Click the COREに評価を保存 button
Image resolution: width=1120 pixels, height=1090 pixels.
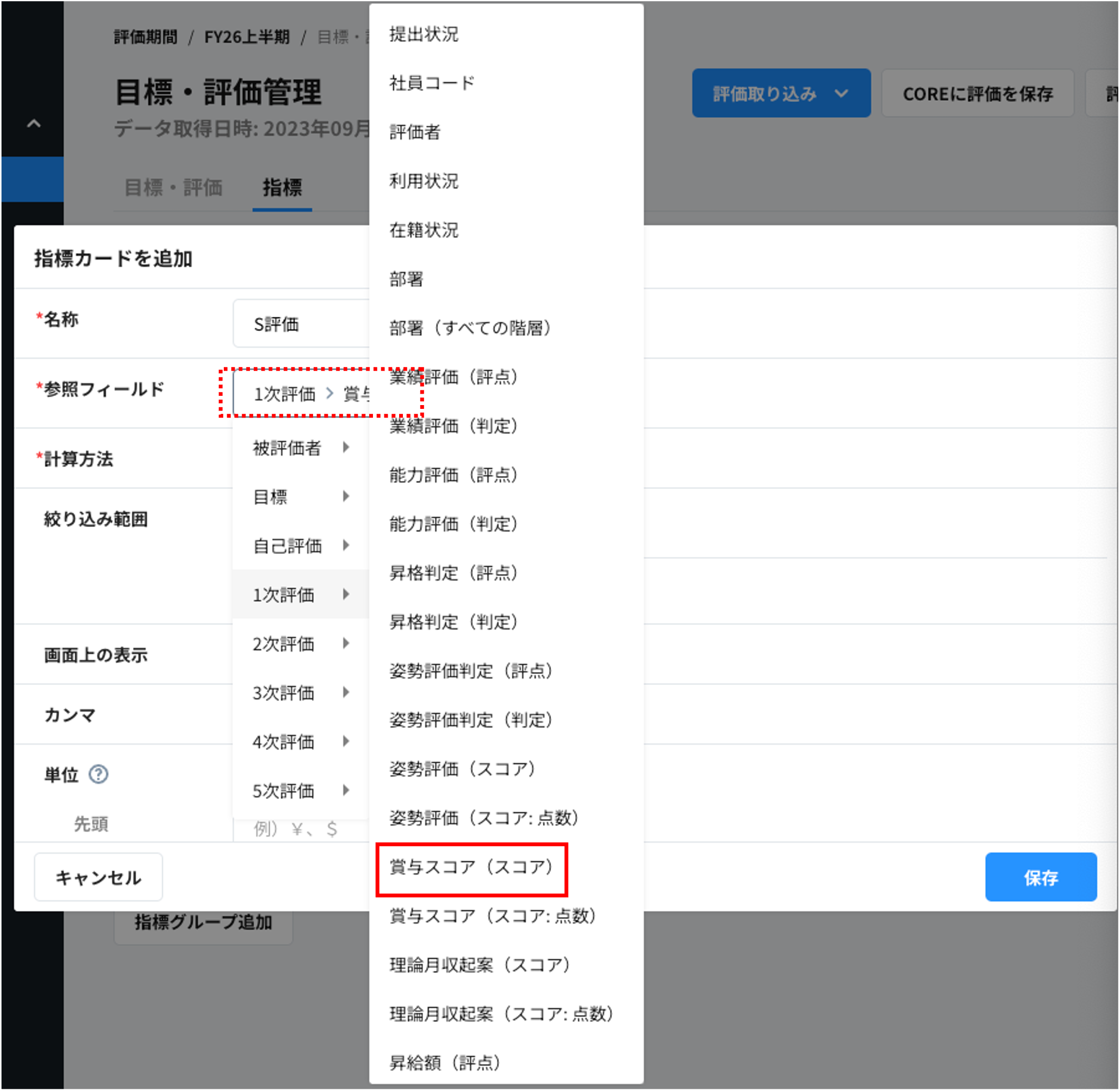978,93
